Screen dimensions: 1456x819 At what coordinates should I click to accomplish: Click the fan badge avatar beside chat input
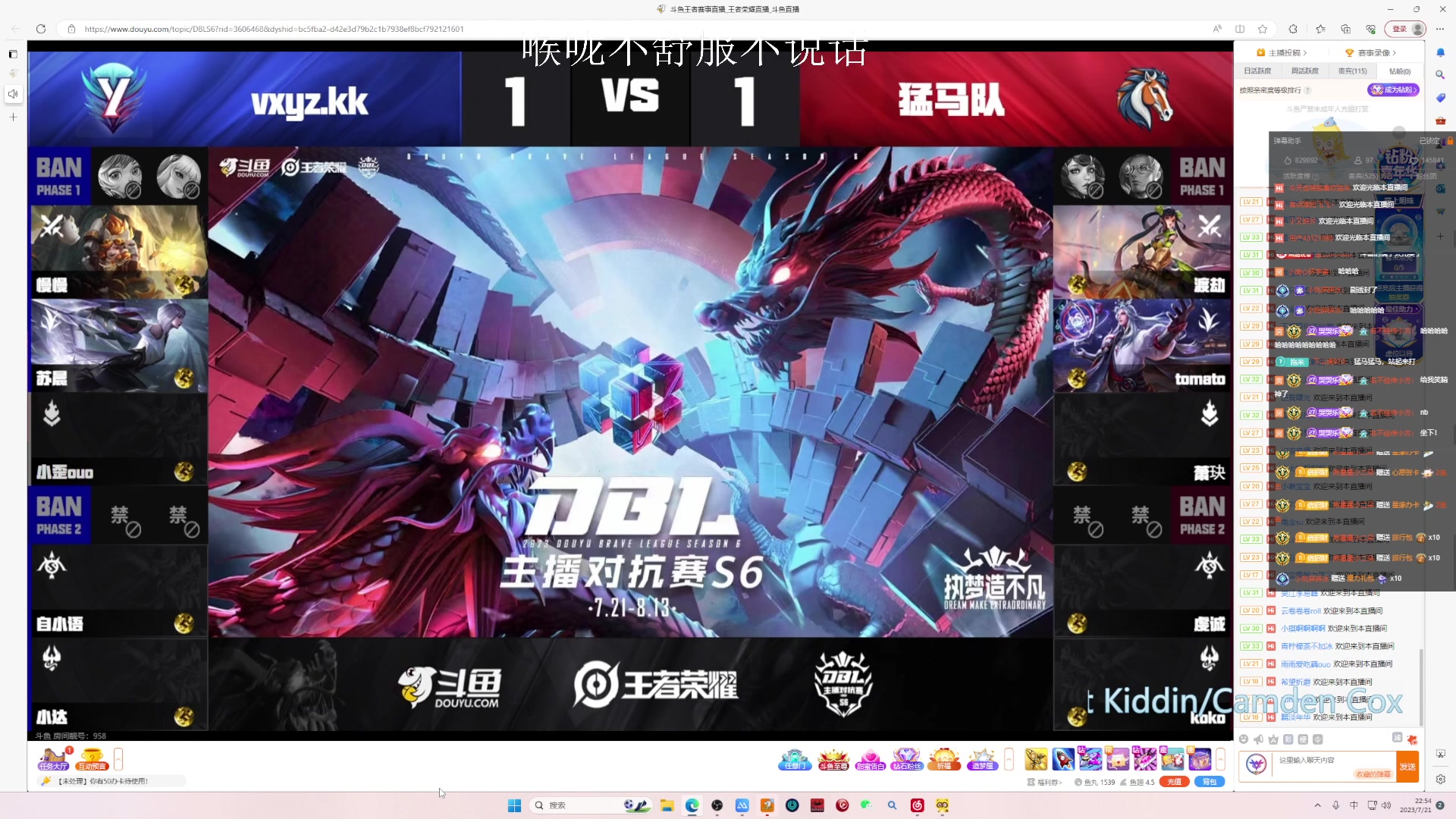(x=1256, y=764)
